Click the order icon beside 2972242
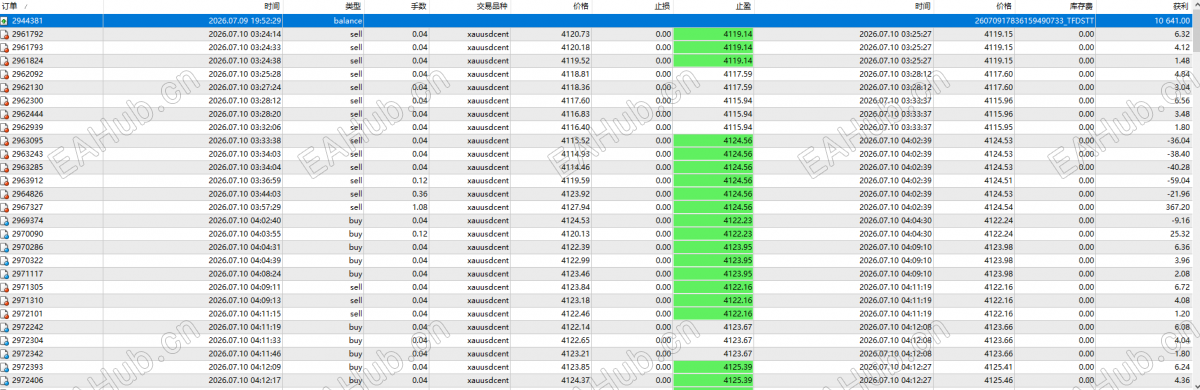 tap(5, 327)
